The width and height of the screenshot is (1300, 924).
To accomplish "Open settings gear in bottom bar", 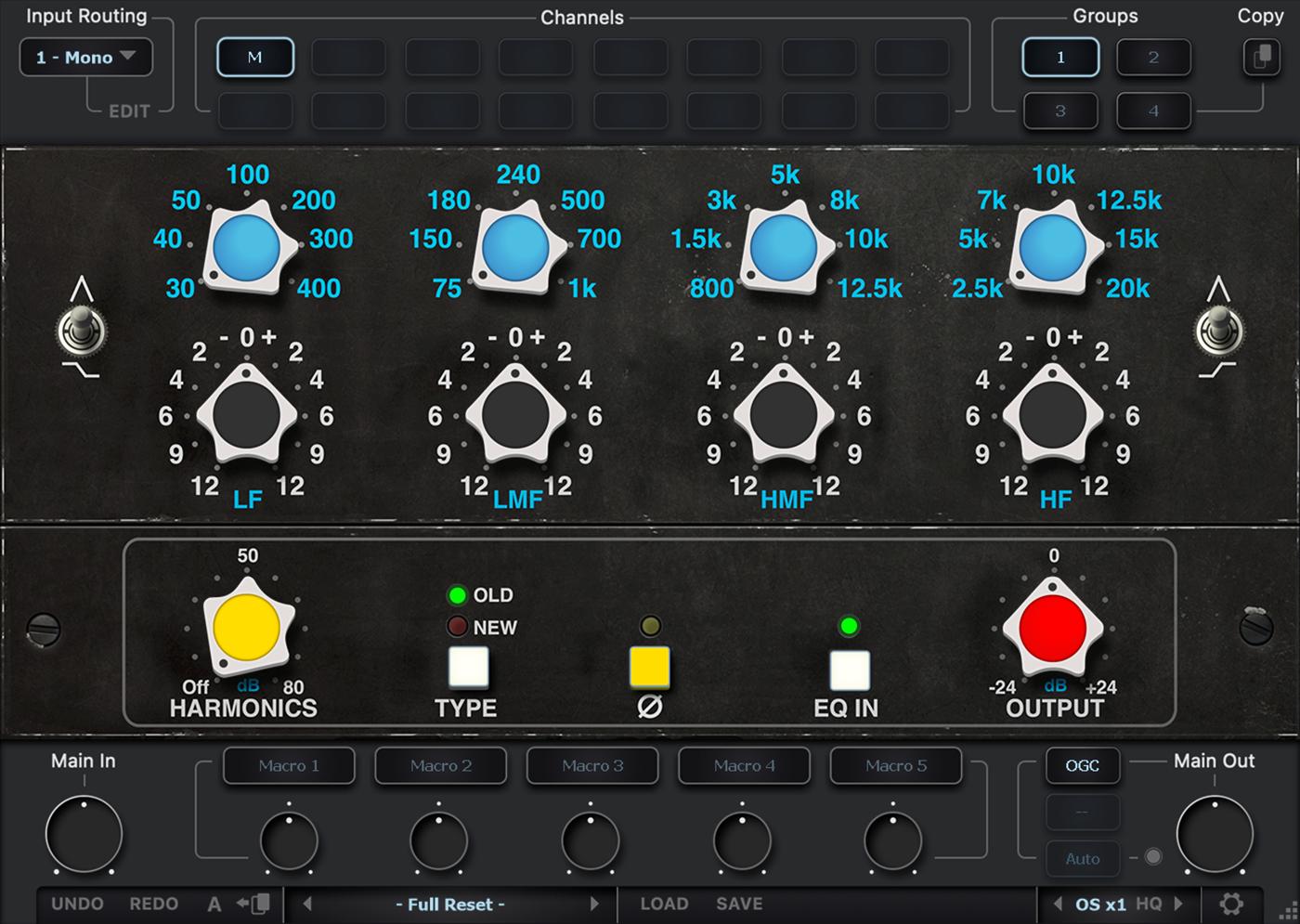I will pos(1231,904).
